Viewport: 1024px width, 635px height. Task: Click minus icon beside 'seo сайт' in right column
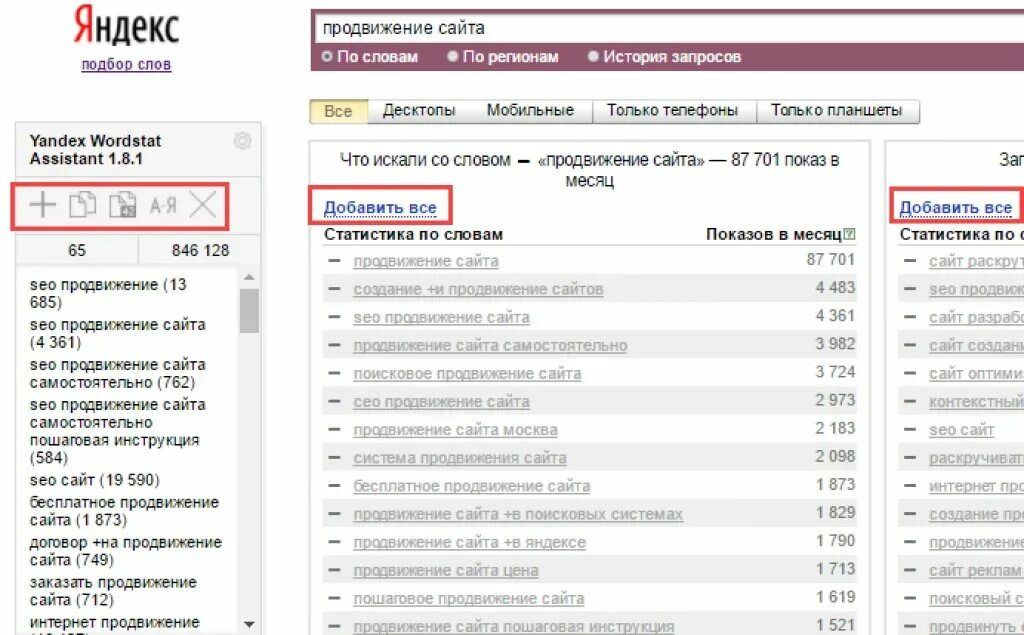[910, 429]
